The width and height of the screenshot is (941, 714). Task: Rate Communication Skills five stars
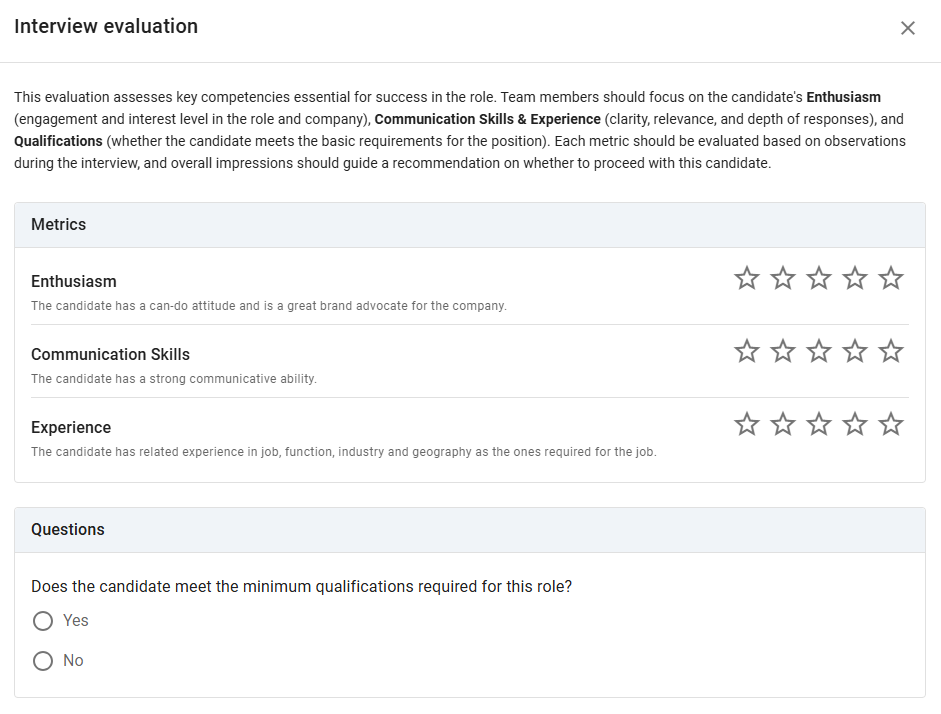point(890,351)
